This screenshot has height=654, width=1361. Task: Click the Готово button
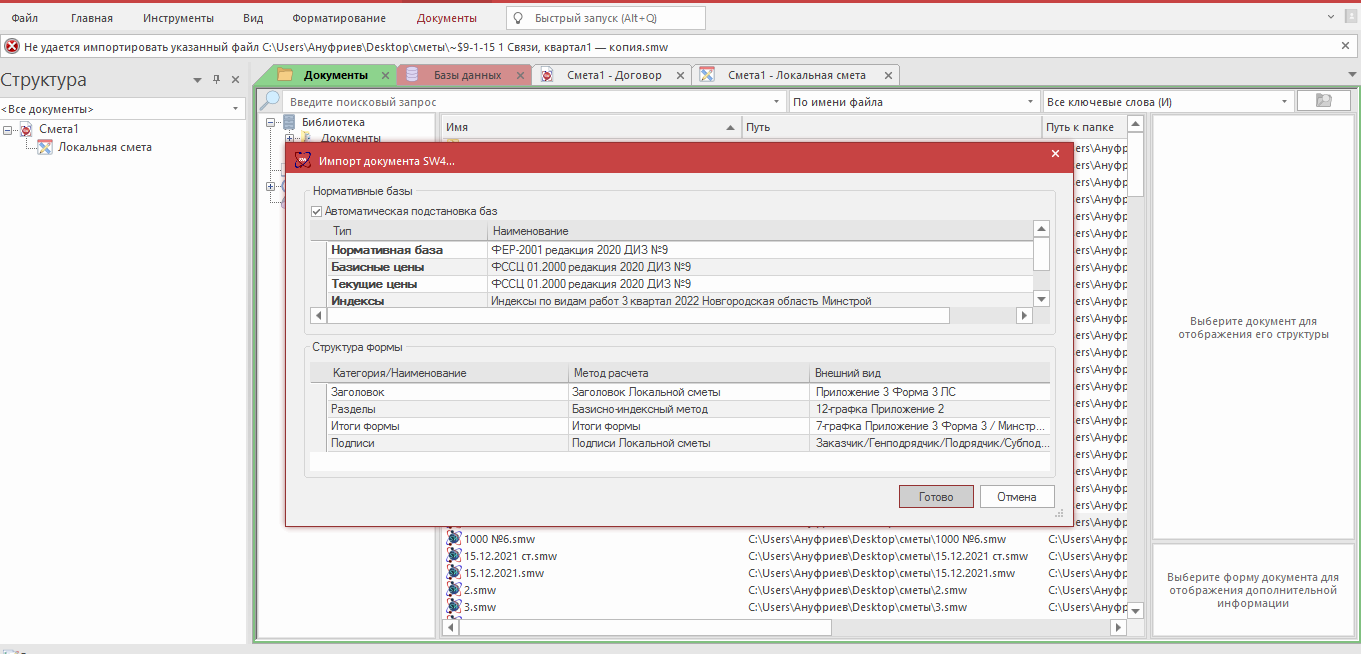[x=934, y=497]
